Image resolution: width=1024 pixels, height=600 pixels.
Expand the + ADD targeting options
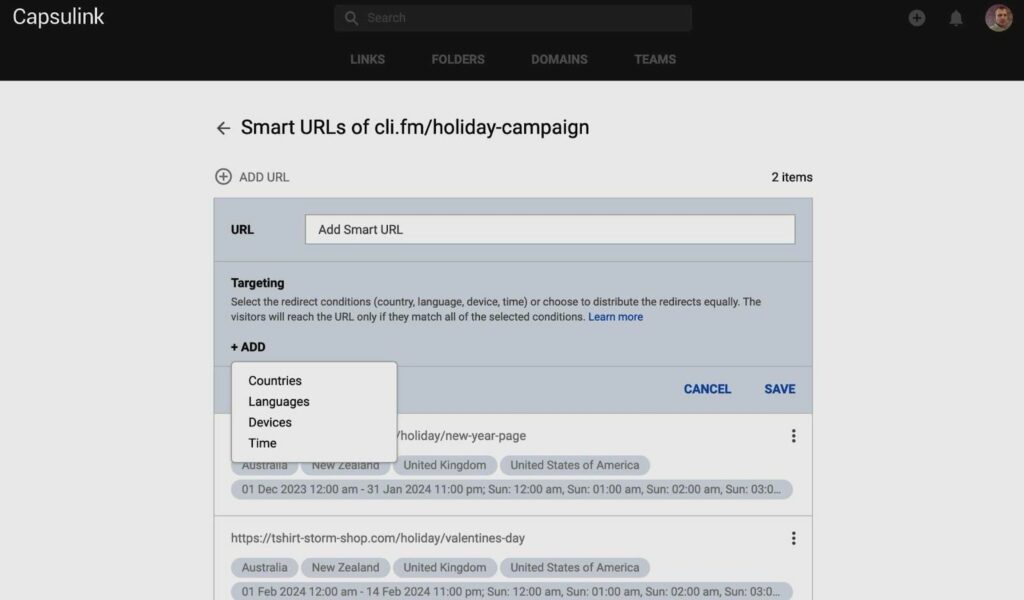pyautogui.click(x=249, y=347)
